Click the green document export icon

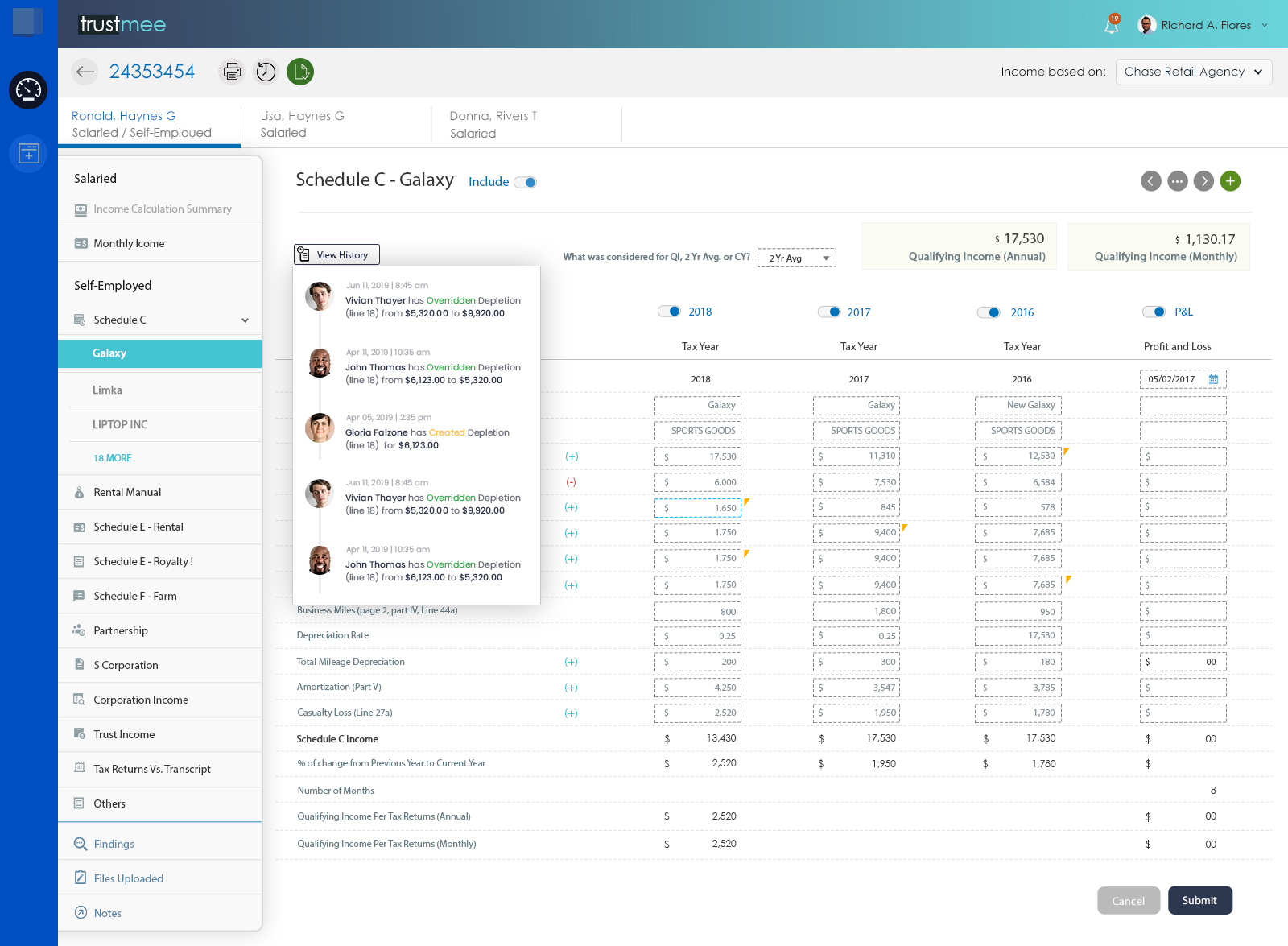click(x=300, y=72)
